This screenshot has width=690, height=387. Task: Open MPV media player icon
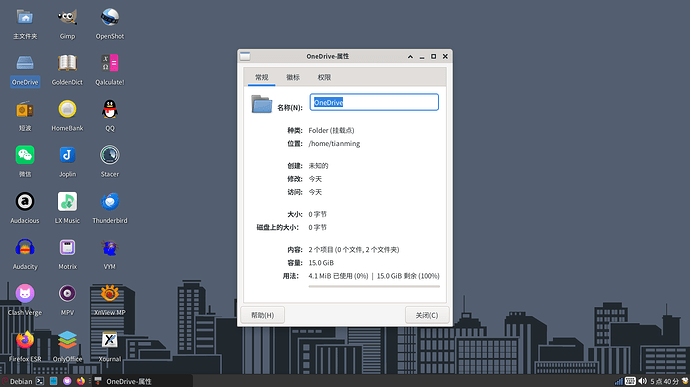click(x=67, y=294)
